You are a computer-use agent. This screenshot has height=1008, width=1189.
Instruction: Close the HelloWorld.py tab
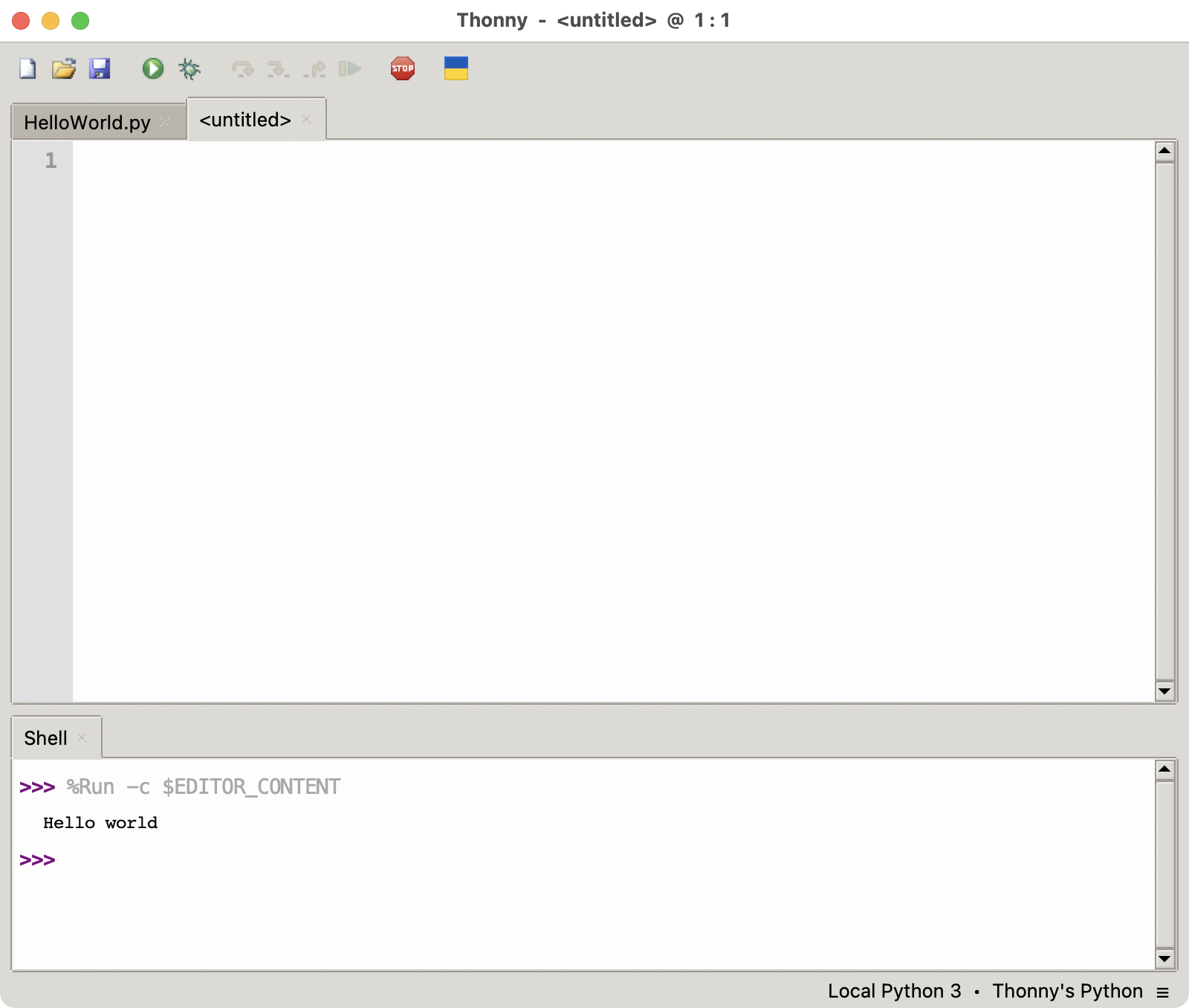click(x=165, y=122)
